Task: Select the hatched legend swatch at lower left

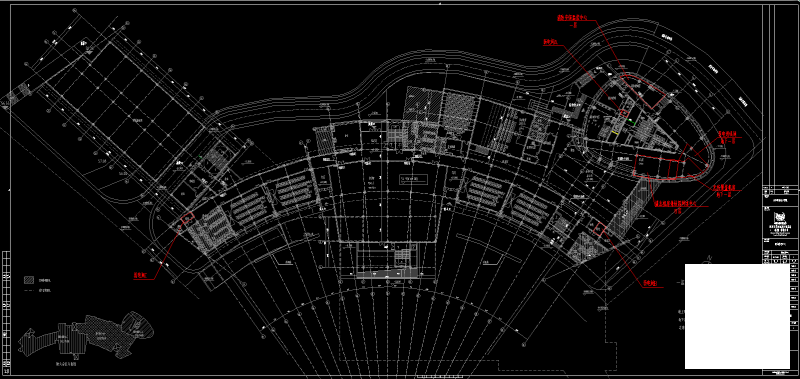Action: [29, 280]
